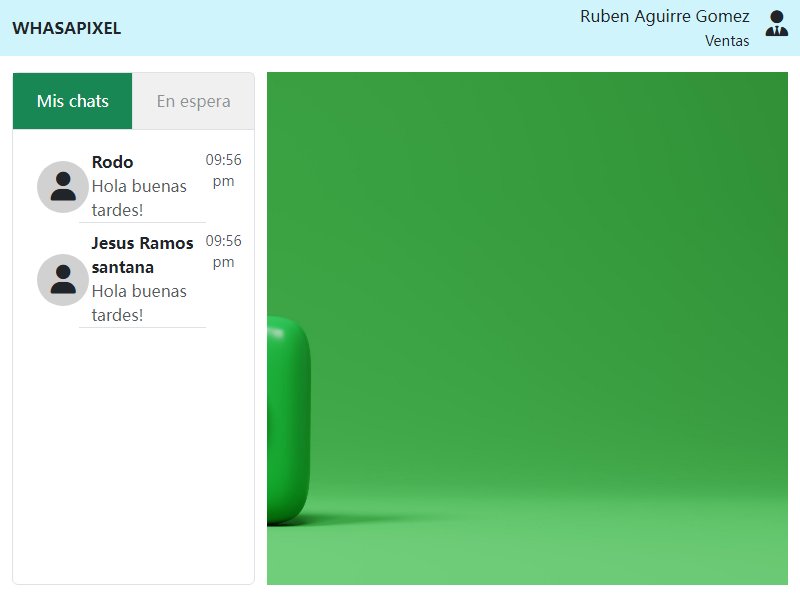Switch to the Mis chats tab

[x=72, y=101]
